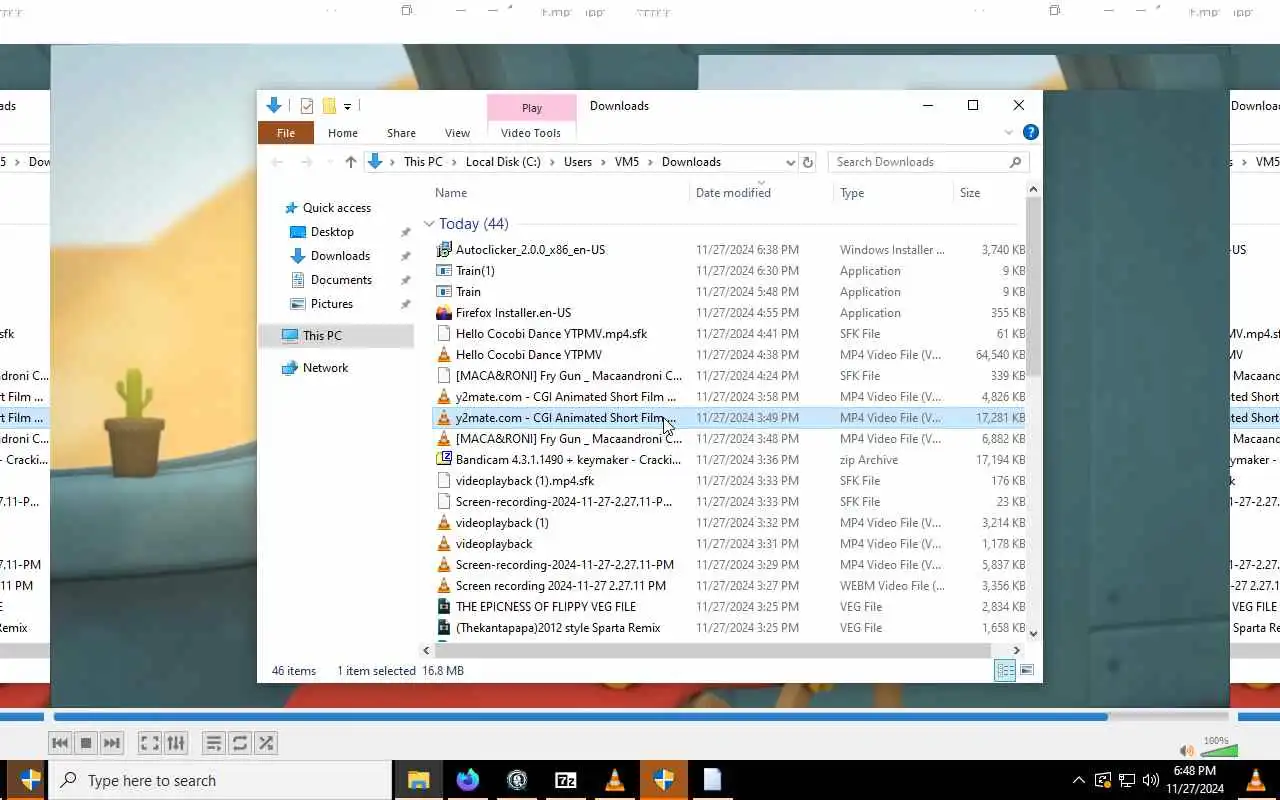Screen dimensions: 1280x800
Task: Switch to the Share ribbon tab
Action: (401, 133)
